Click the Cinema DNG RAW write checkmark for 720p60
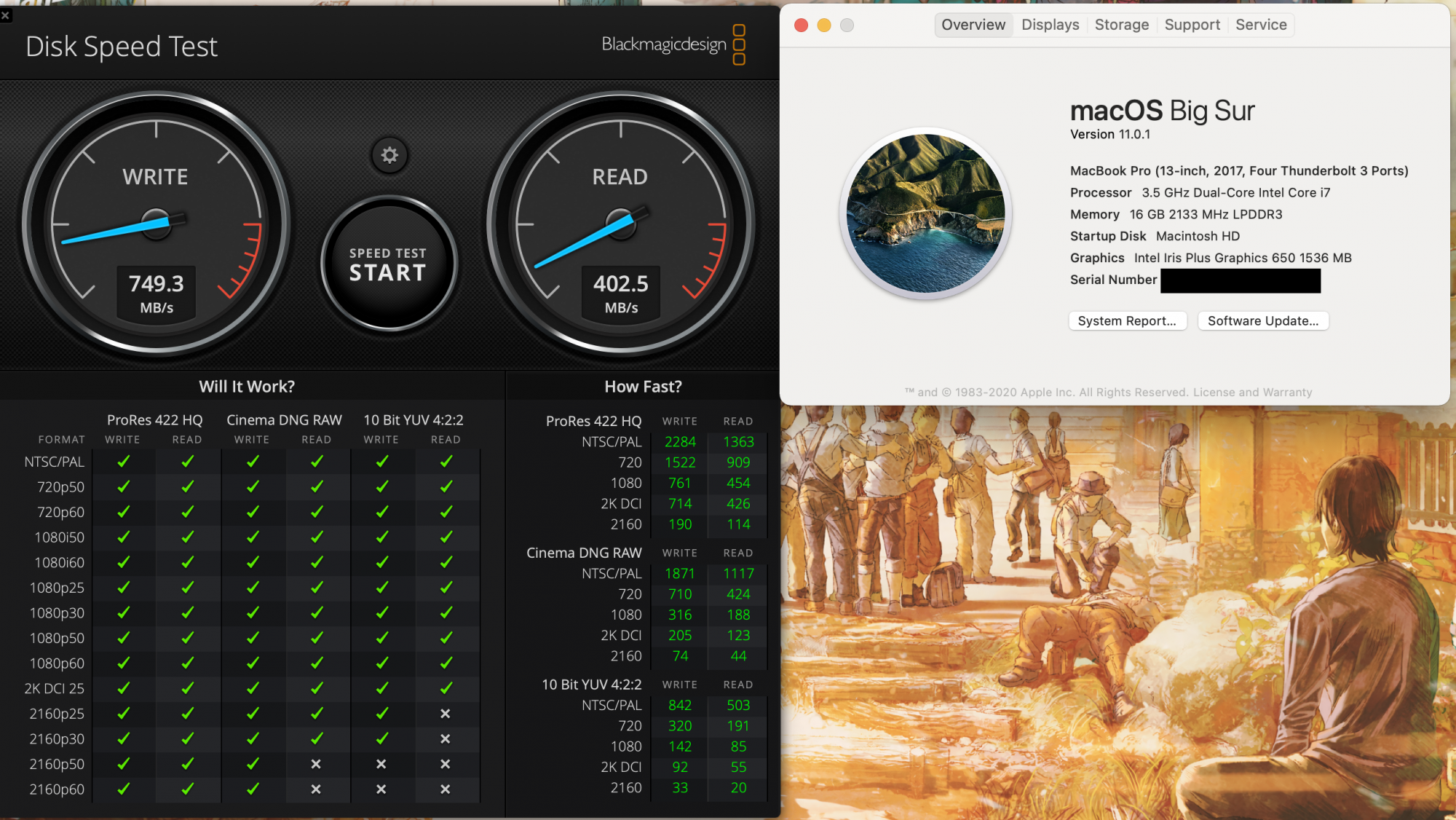The height and width of the screenshot is (820, 1456). [x=253, y=512]
